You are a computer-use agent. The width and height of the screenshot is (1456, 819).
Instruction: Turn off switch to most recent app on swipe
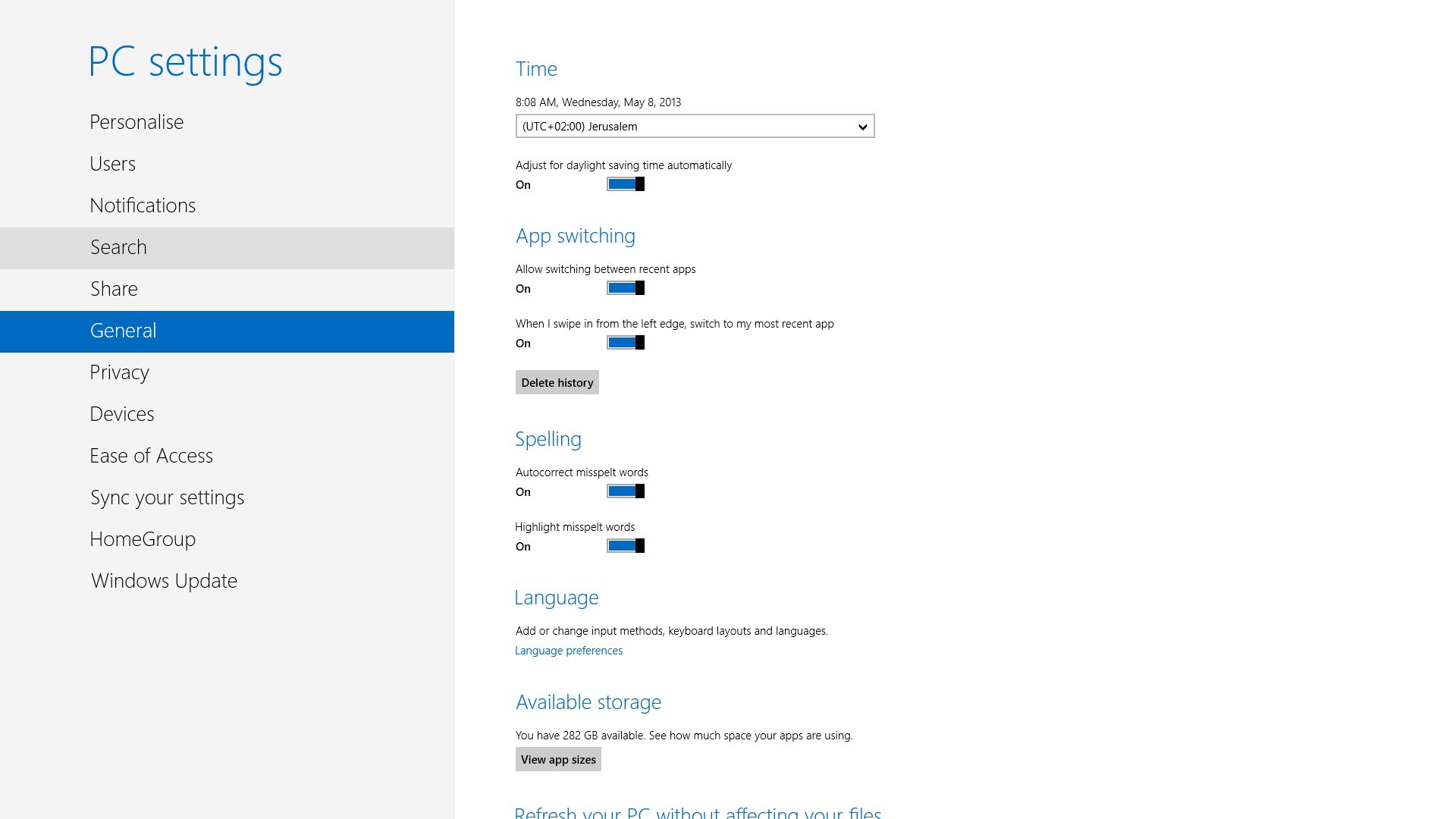pyautogui.click(x=625, y=342)
